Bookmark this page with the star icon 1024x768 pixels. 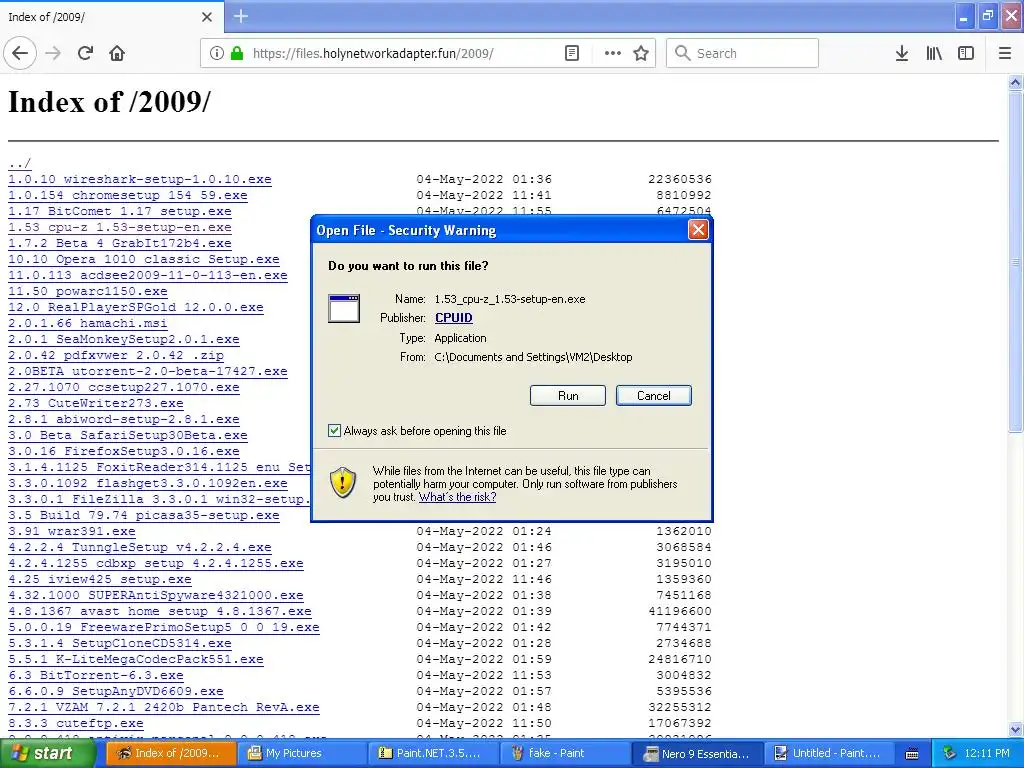click(x=641, y=54)
